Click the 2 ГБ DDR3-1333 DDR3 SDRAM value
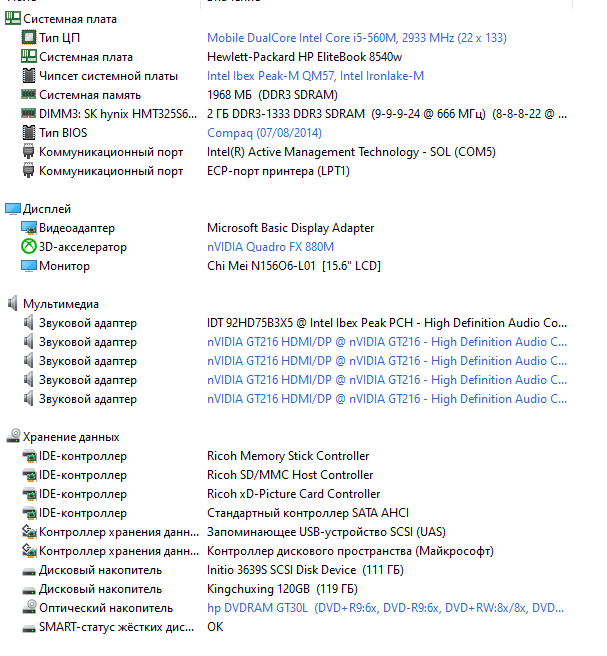The height and width of the screenshot is (656, 607). click(x=387, y=114)
